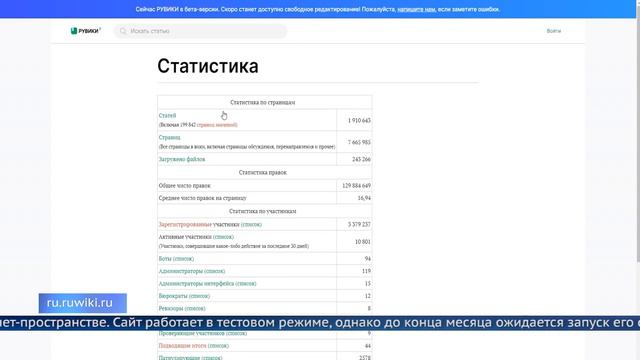Select the bureaucrats count value 12
Screen dimensions: 640x360
tap(367, 296)
